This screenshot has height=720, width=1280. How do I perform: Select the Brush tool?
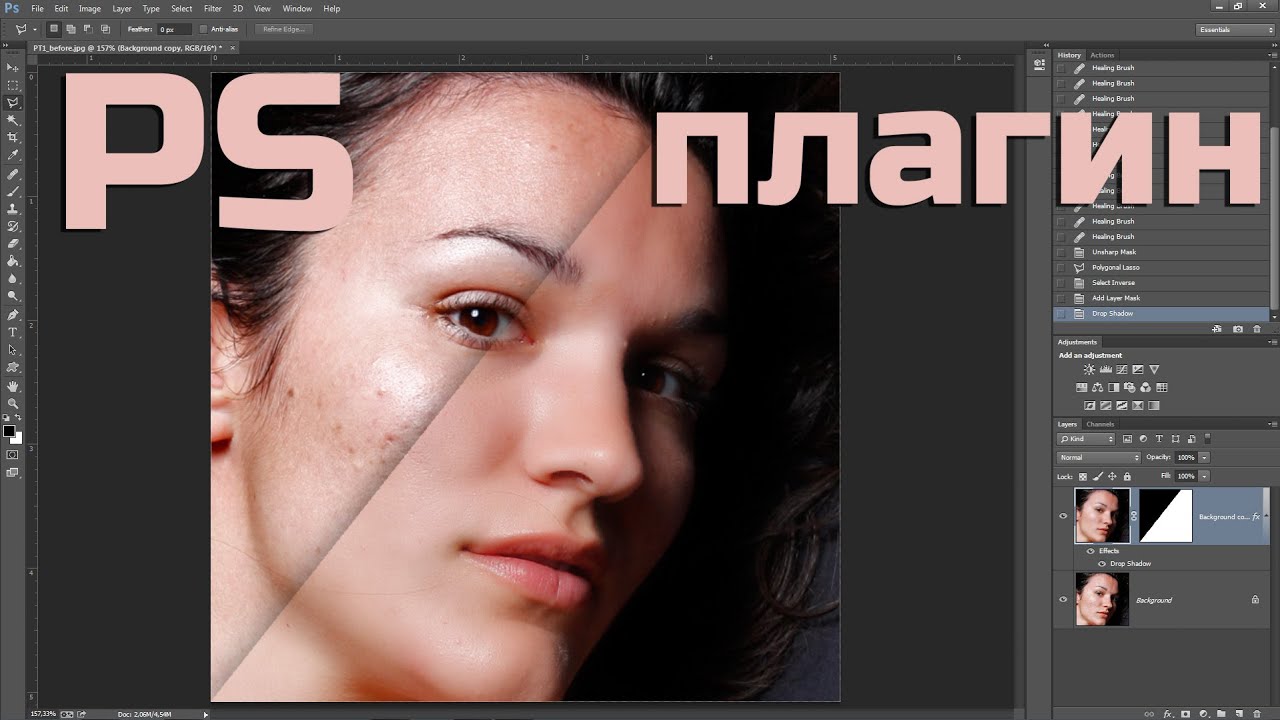click(13, 191)
